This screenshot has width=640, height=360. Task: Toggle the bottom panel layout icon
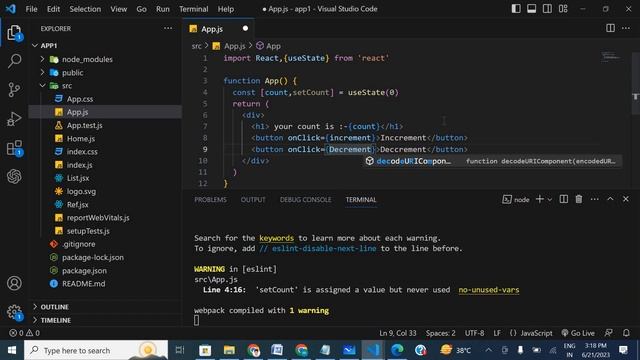click(531, 9)
